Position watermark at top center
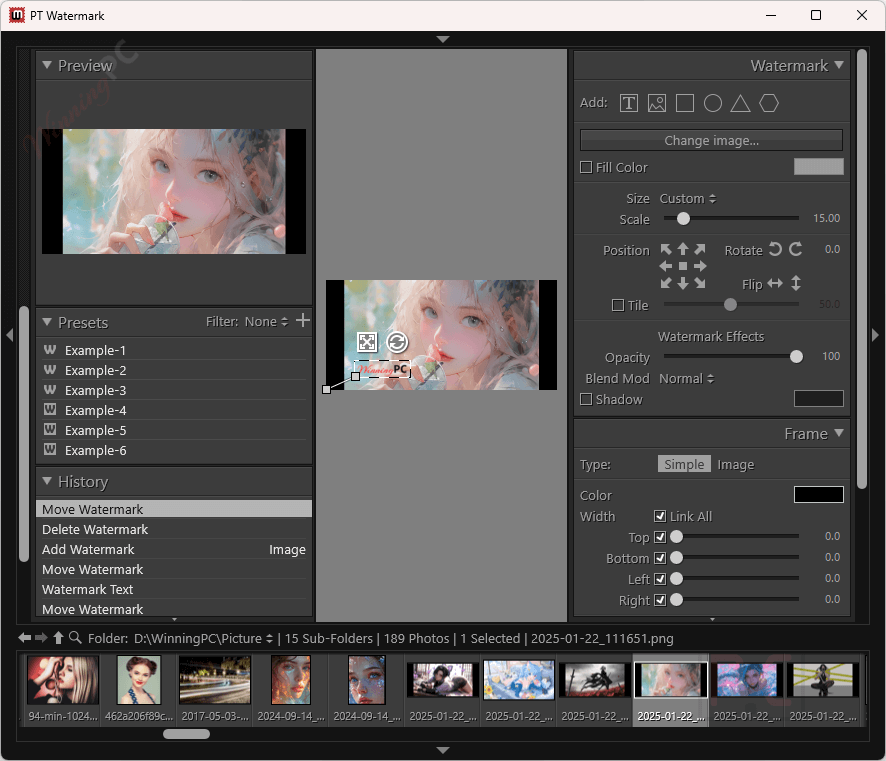This screenshot has height=761, width=886. click(683, 249)
